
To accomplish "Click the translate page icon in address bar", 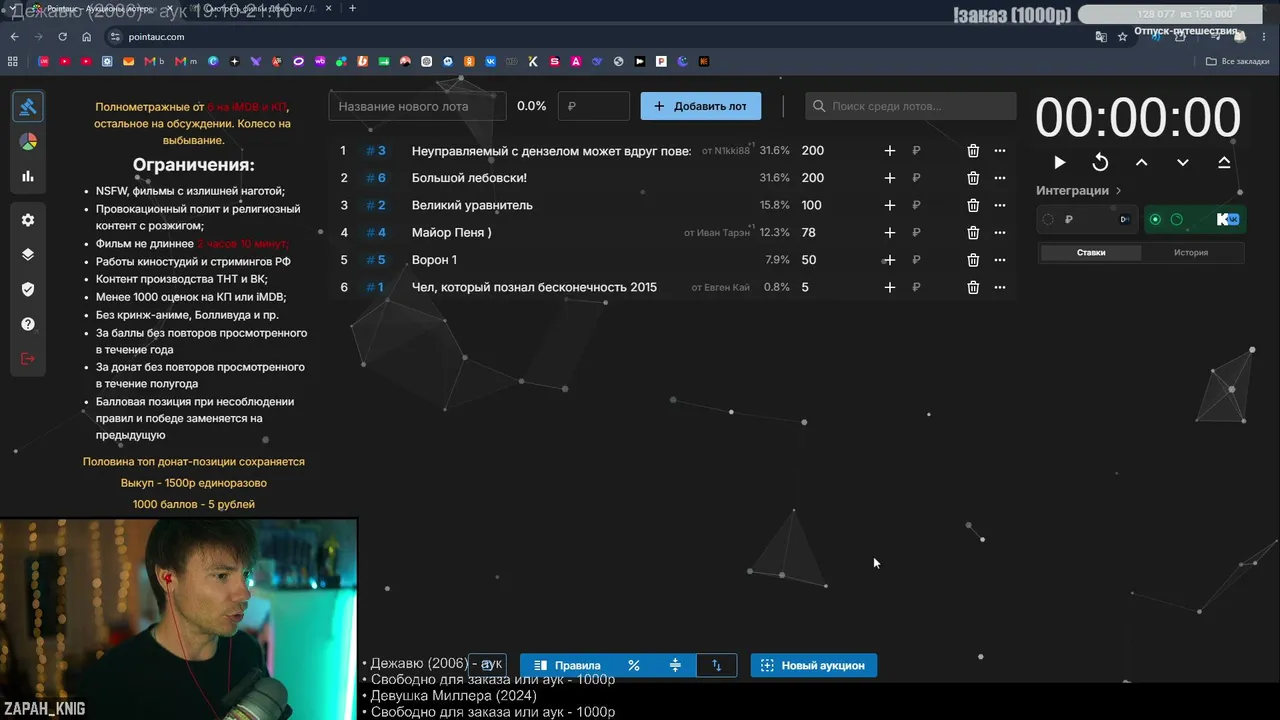I will point(1101,37).
